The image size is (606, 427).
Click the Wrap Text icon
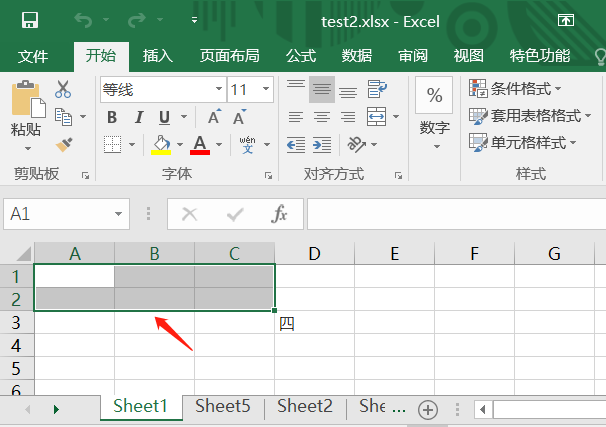pyautogui.click(x=377, y=90)
